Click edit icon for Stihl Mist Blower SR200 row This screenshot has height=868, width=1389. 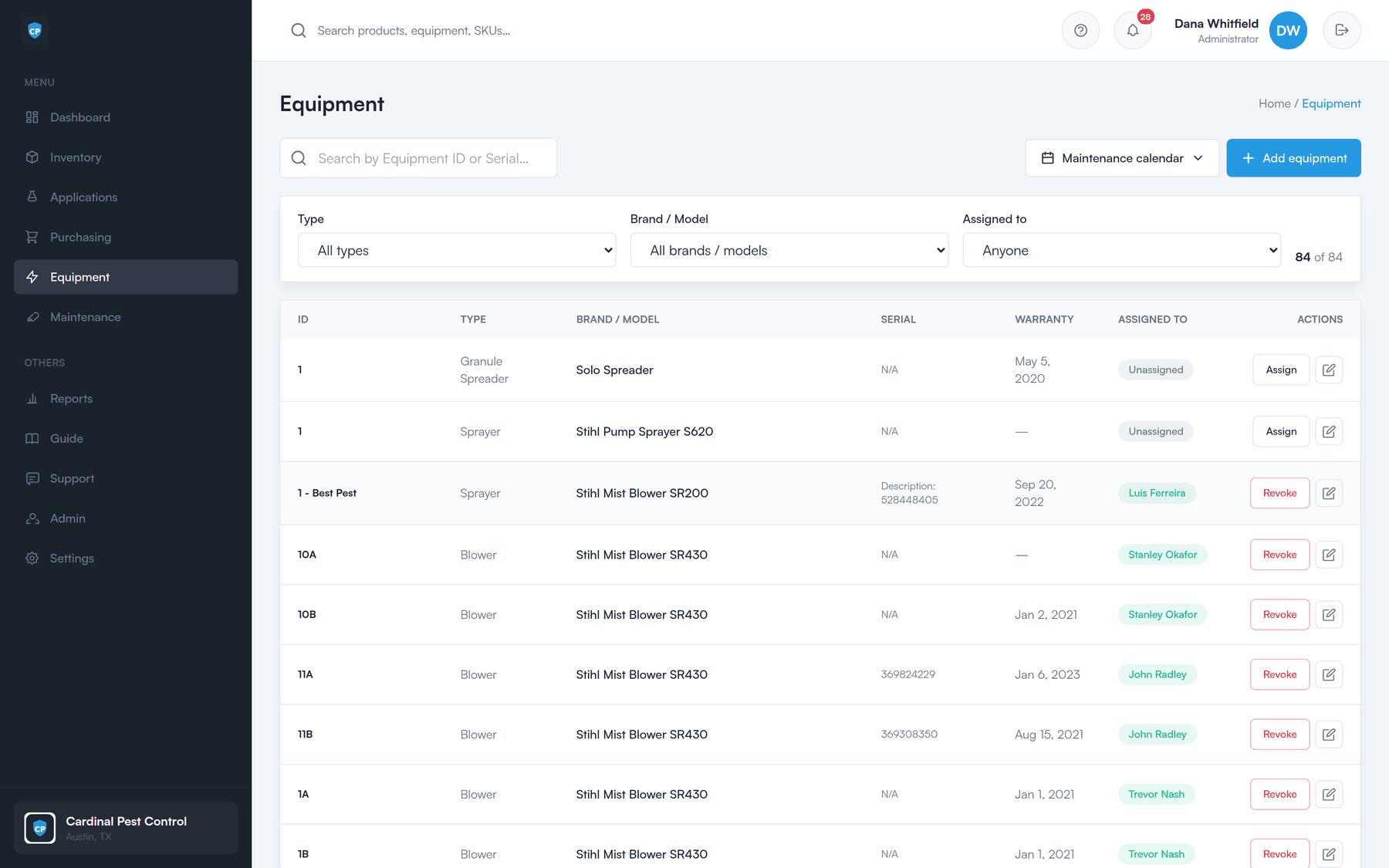1329,493
